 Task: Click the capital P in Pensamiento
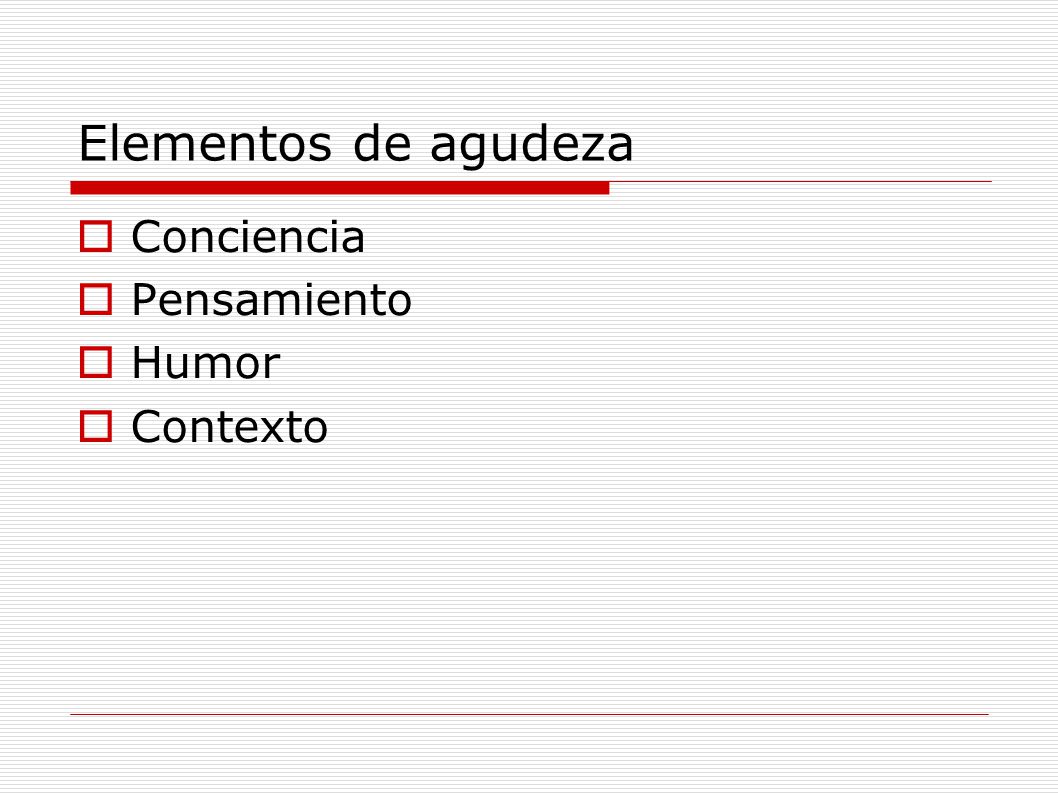[144, 300]
